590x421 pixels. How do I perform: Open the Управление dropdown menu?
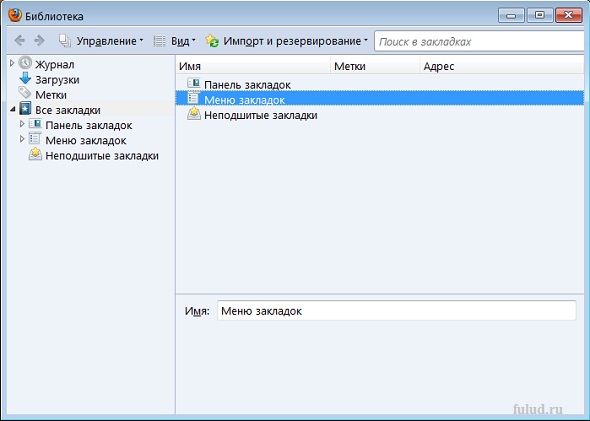[x=101, y=41]
